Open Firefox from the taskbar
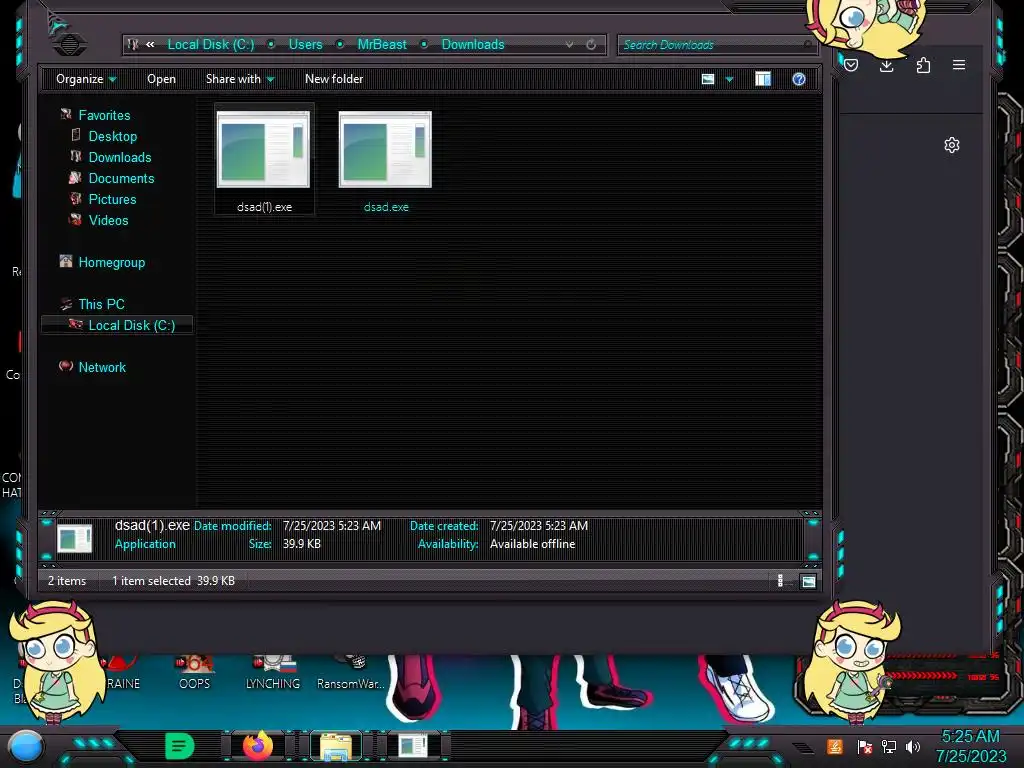The width and height of the screenshot is (1024, 768). (258, 746)
